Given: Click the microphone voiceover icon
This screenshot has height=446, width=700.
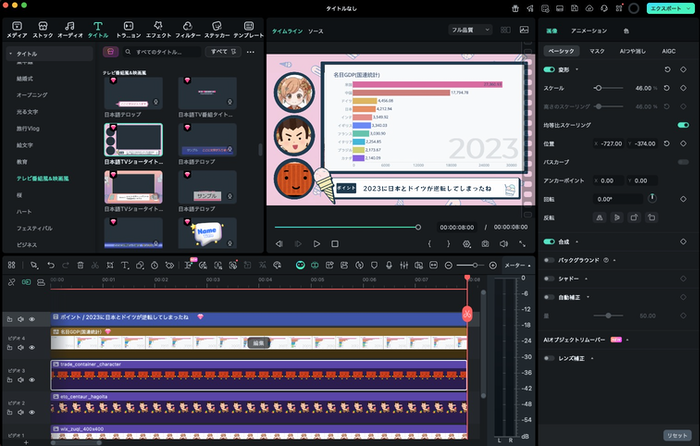Looking at the screenshot, I should coord(387,265).
